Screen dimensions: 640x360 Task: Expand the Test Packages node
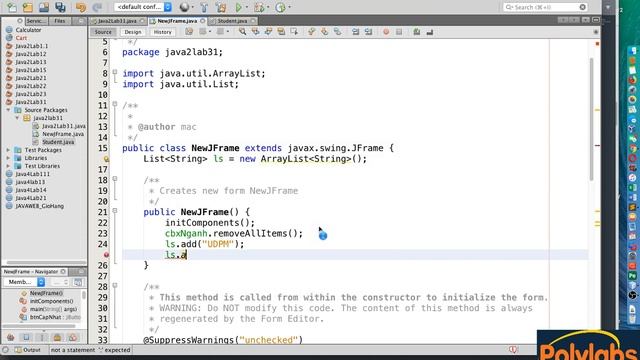pyautogui.click(x=8, y=150)
